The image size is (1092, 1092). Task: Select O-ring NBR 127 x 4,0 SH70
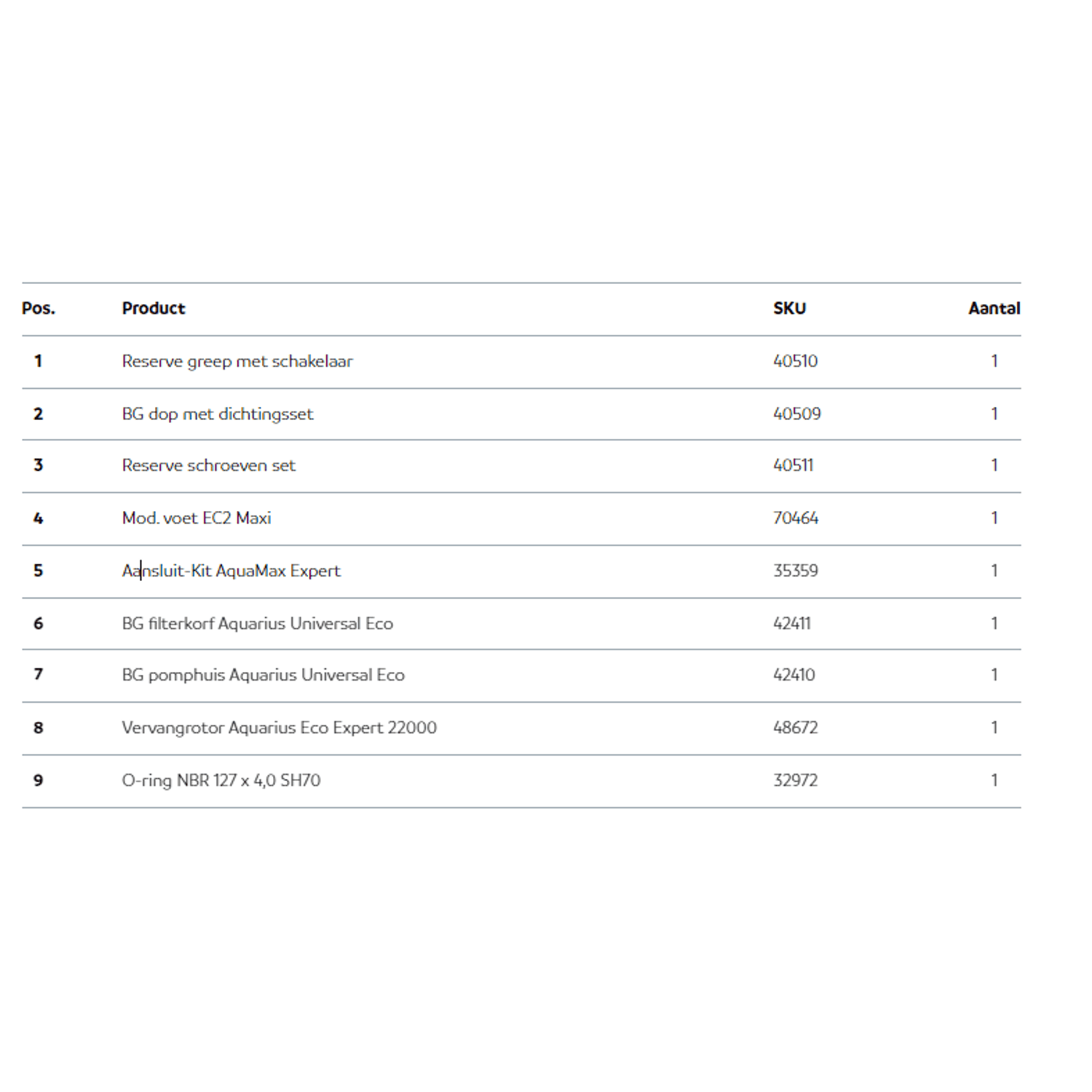[221, 780]
